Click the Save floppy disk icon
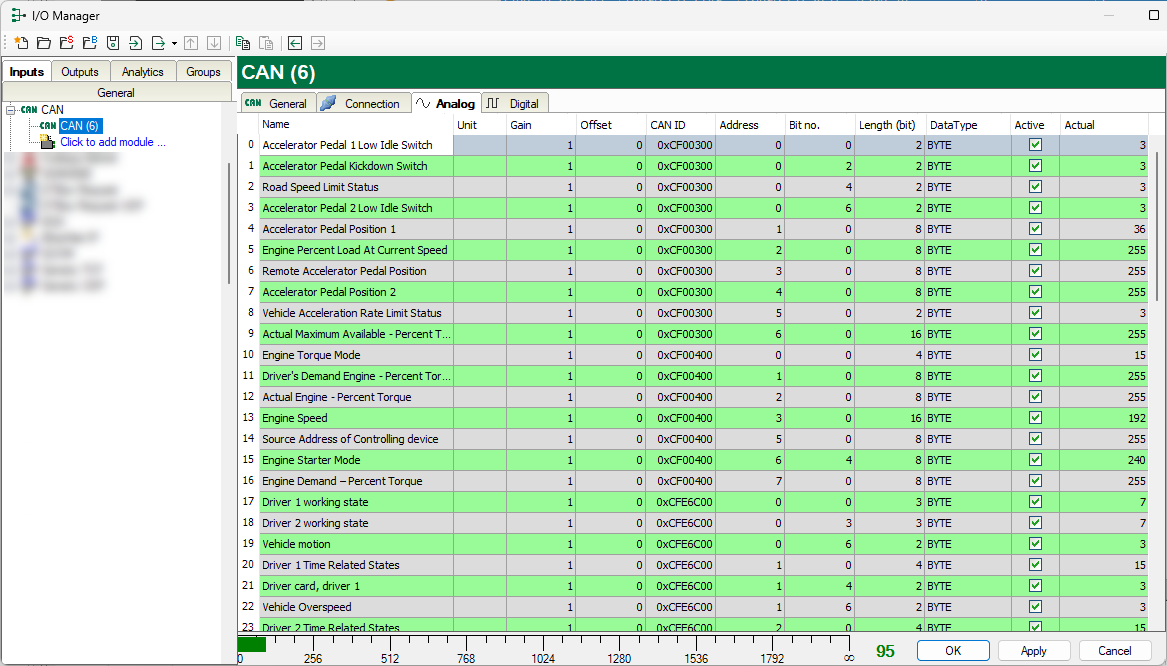This screenshot has width=1167, height=666. point(112,43)
